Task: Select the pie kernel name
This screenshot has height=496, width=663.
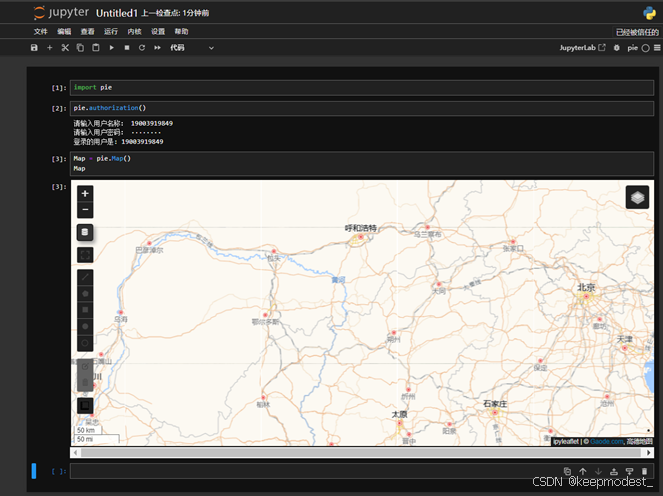Action: pos(632,48)
